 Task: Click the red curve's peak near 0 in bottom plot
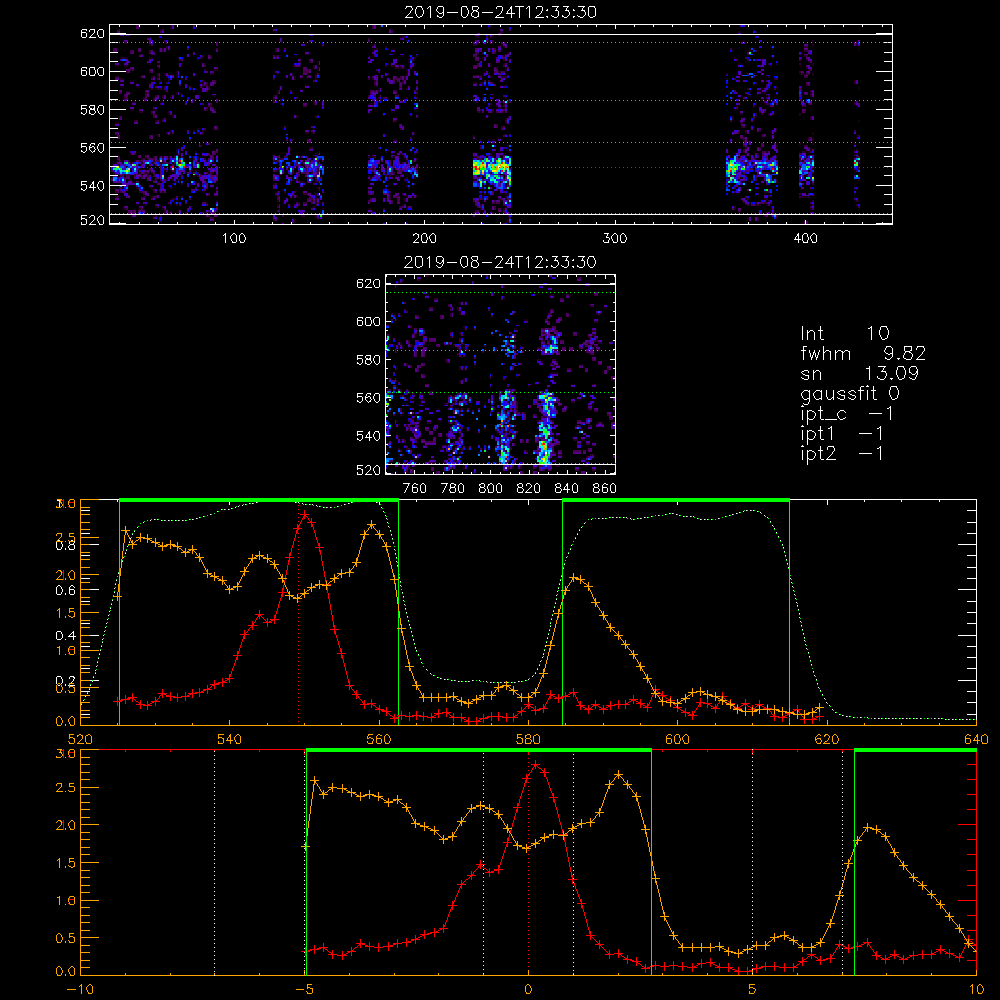click(536, 764)
